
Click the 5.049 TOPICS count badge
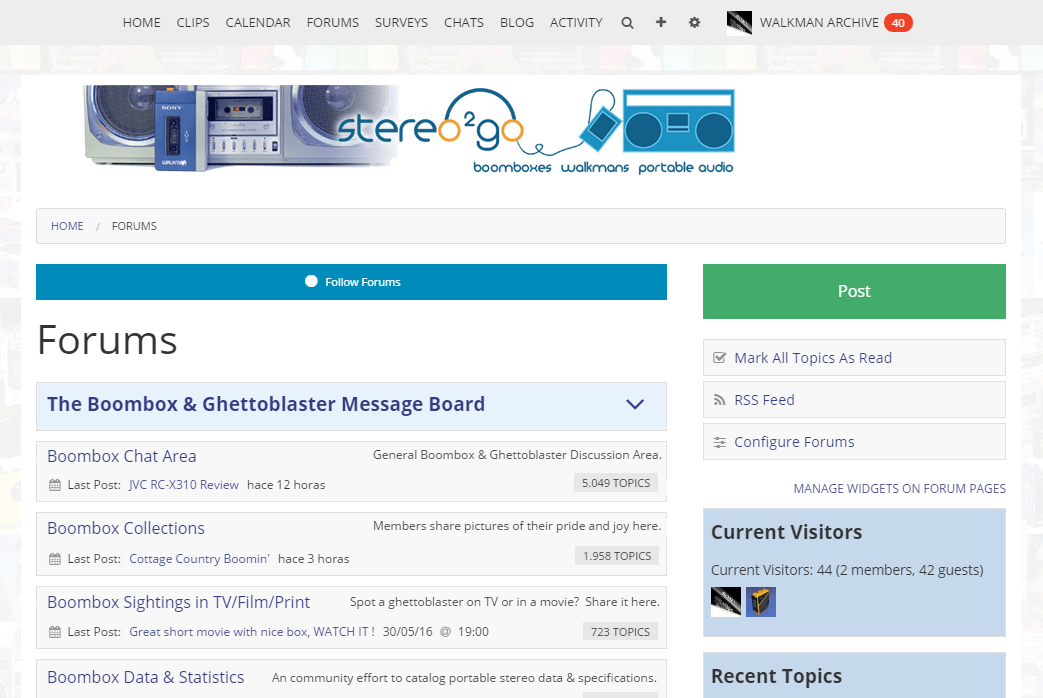[x=616, y=483]
